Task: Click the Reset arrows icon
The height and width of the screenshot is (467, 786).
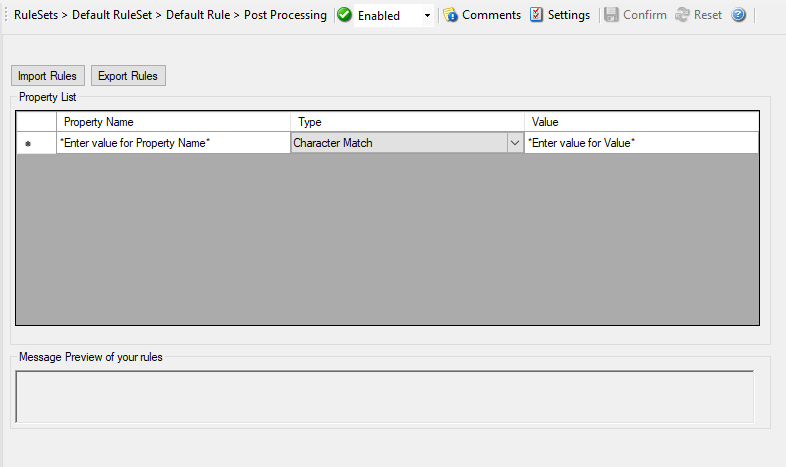Action: tap(682, 15)
